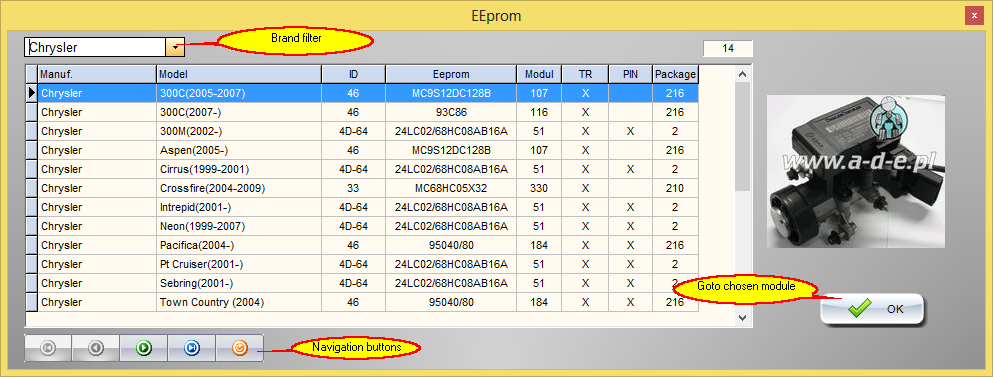This screenshot has width=993, height=377.
Task: Click the record count field showing 14
Action: pos(728,48)
